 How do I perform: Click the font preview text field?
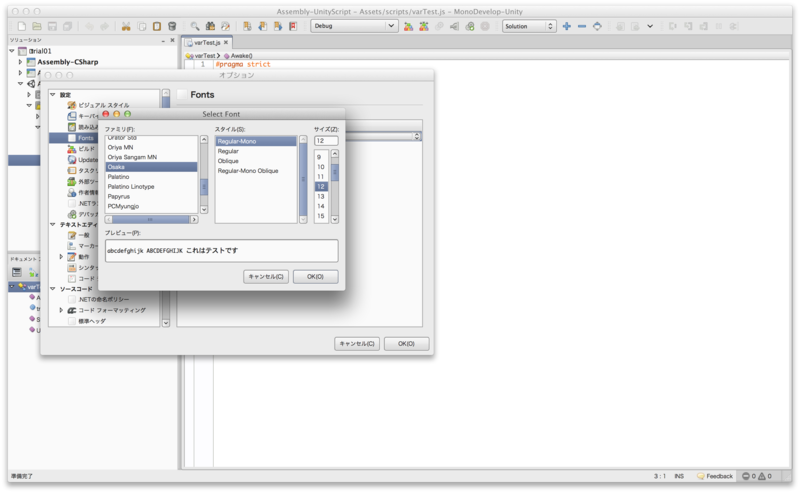pyautogui.click(x=221, y=251)
